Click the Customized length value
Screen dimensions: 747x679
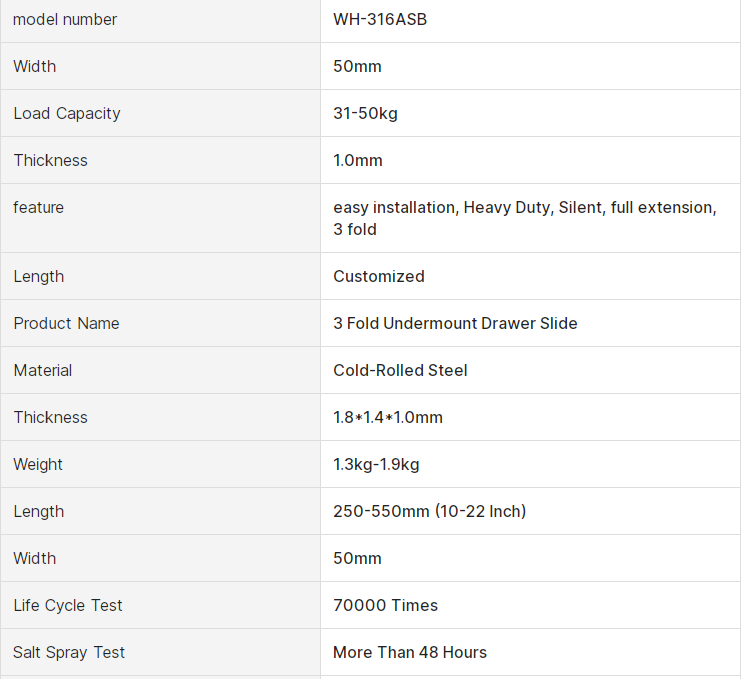click(x=379, y=276)
